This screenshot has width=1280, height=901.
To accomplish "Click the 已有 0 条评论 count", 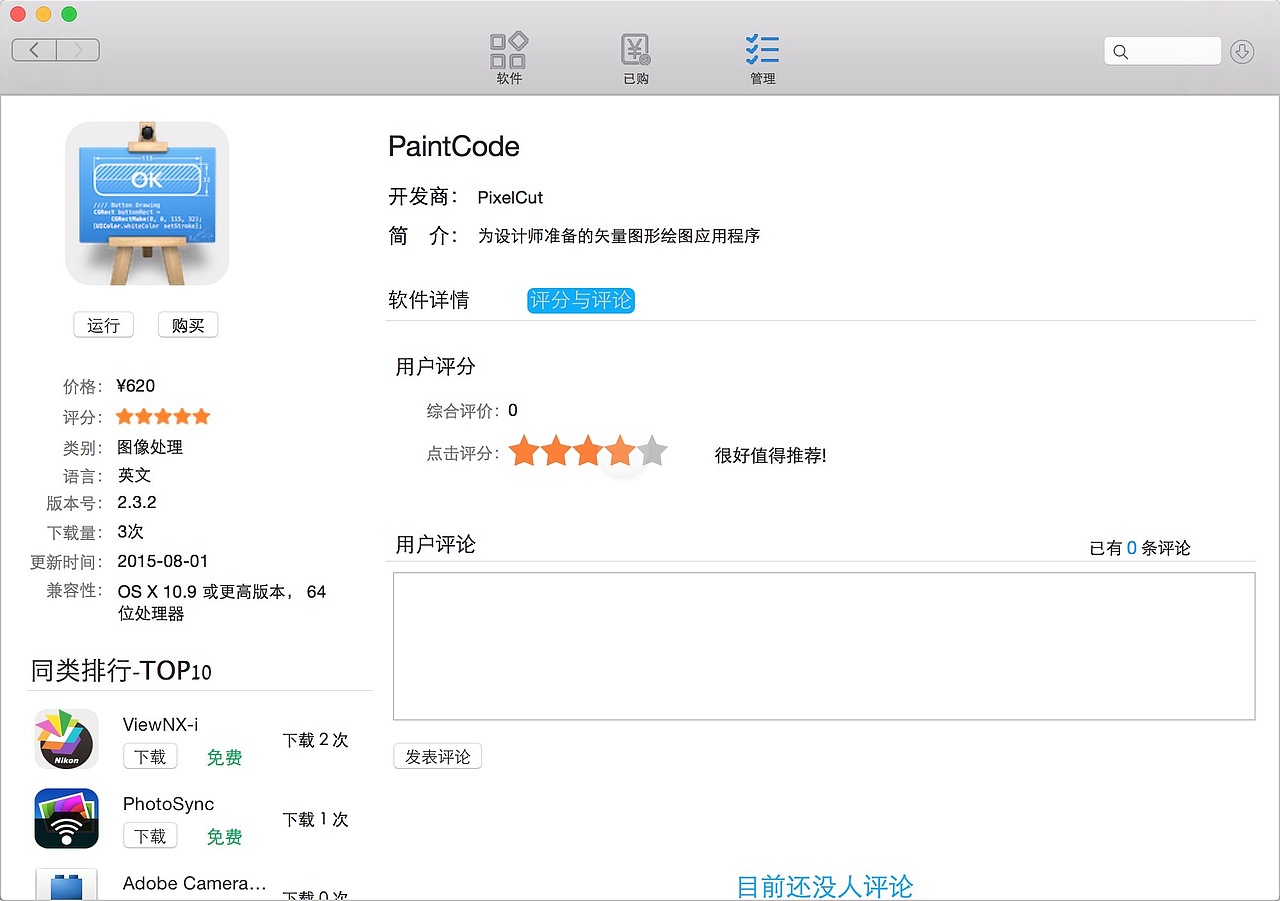I will coord(1140,548).
